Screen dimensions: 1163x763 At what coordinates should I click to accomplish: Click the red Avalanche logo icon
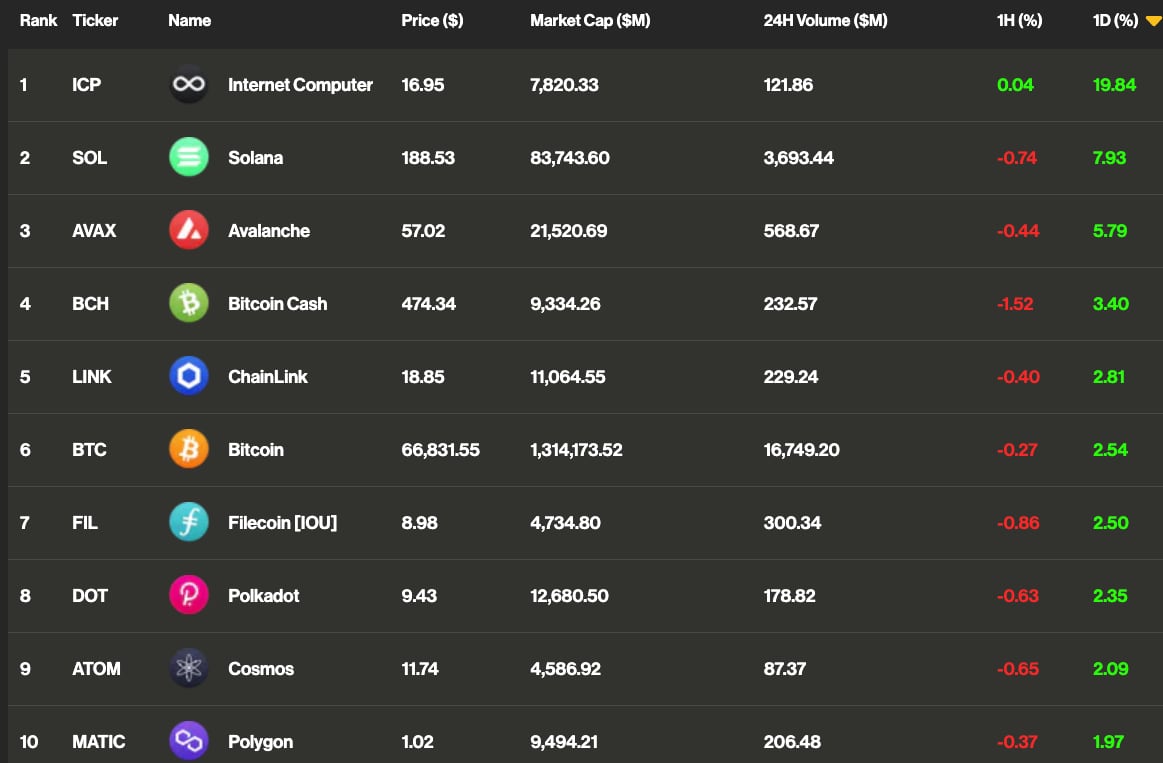coord(188,231)
